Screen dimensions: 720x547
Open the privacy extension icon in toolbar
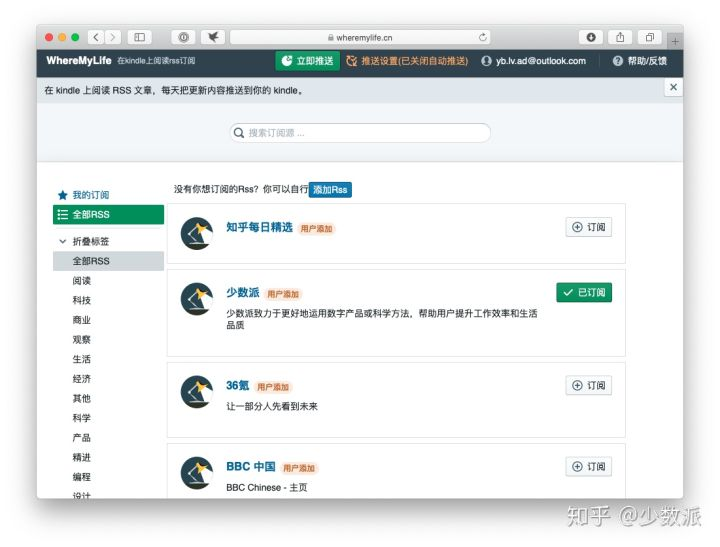(x=183, y=37)
